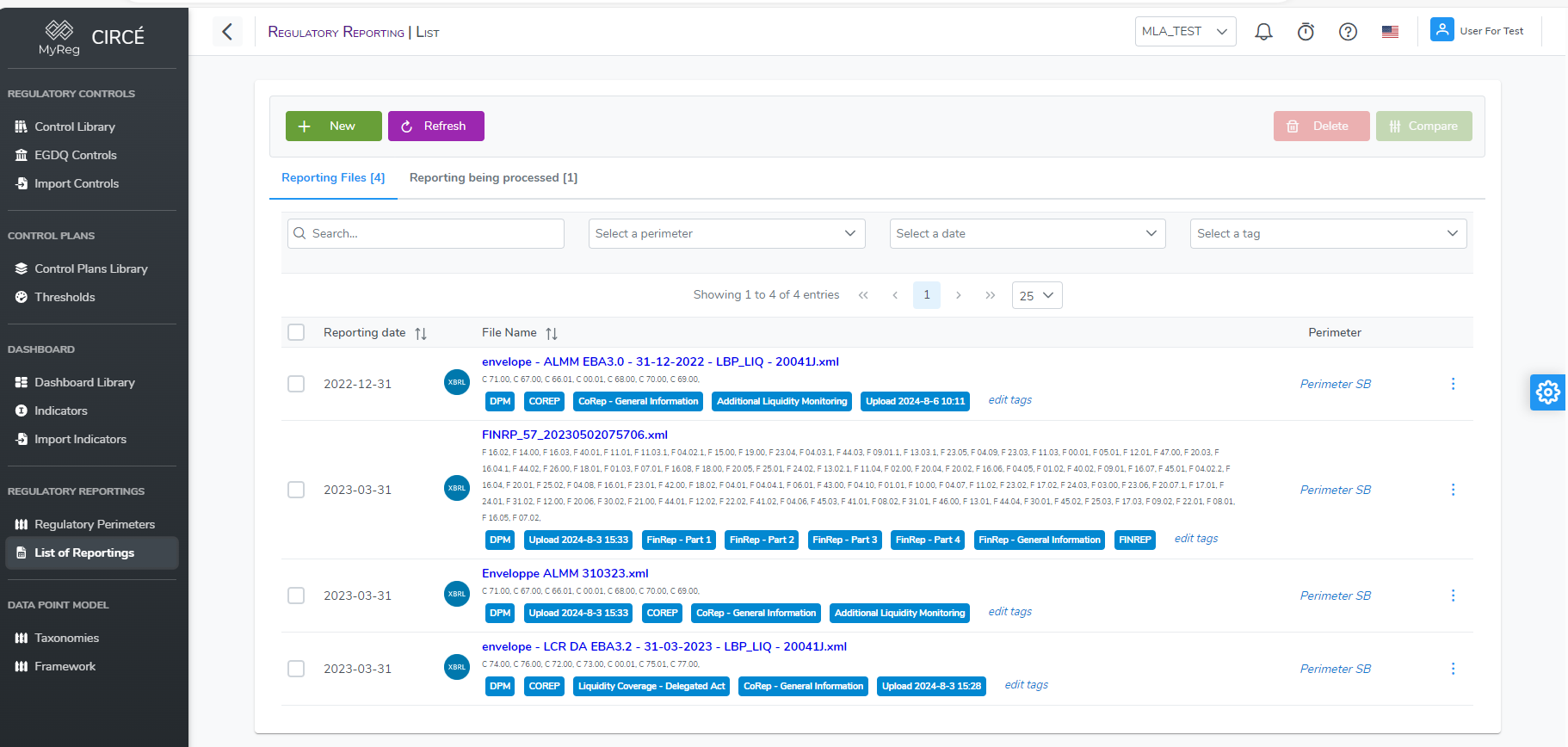Sort by Reporting date column arrows
This screenshot has width=1568, height=747.
[x=421, y=334]
